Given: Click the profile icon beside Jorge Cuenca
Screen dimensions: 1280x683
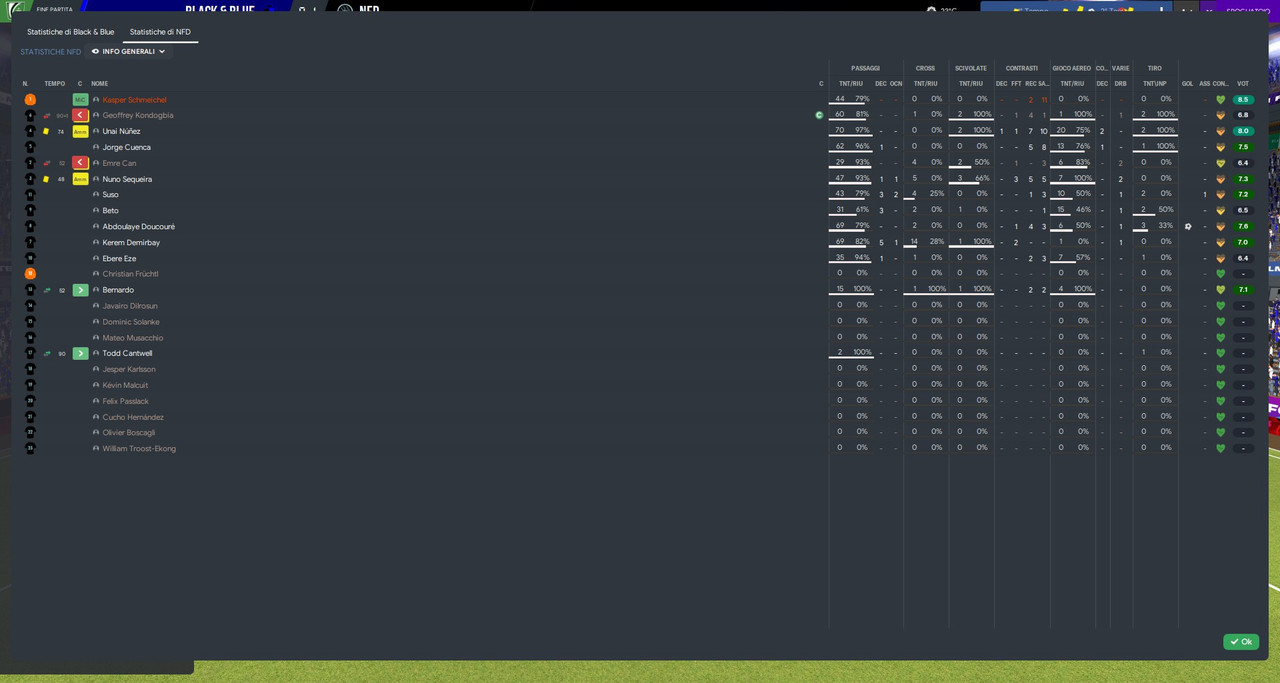Looking at the screenshot, I should click(x=96, y=147).
